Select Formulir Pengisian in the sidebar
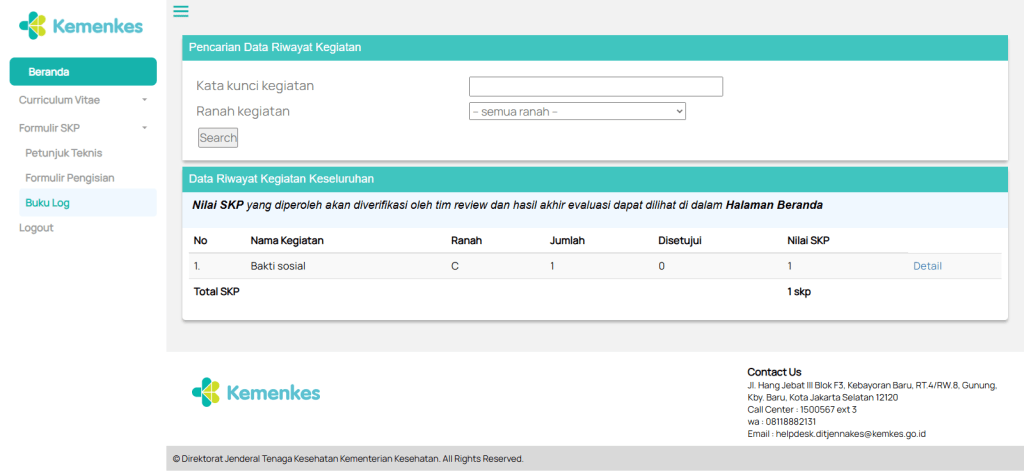1024x472 pixels. click(70, 178)
